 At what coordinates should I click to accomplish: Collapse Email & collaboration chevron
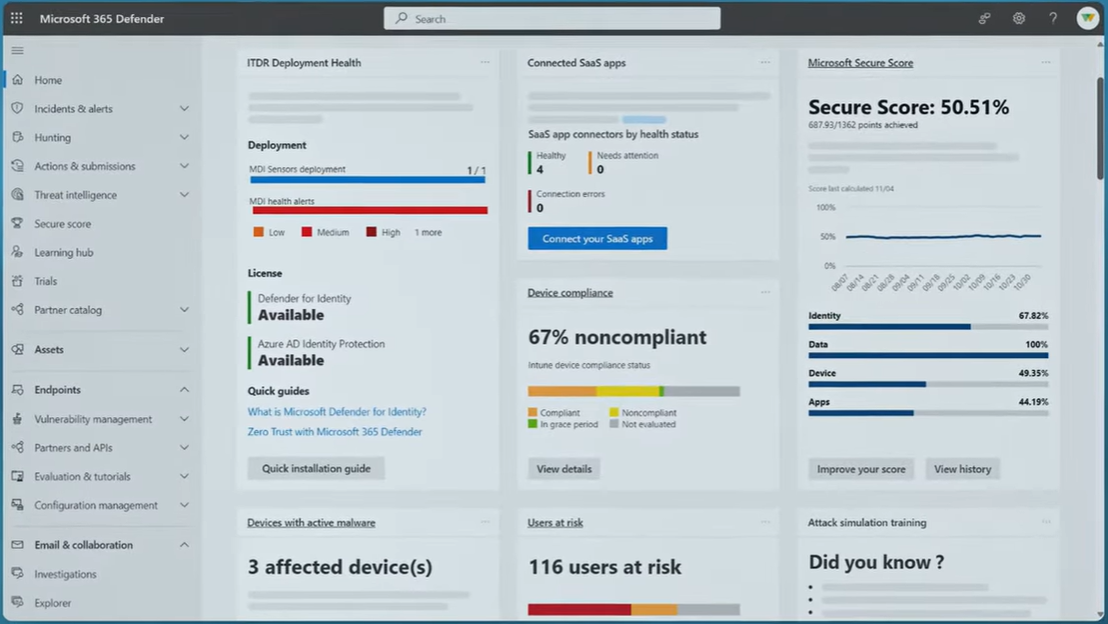click(184, 545)
